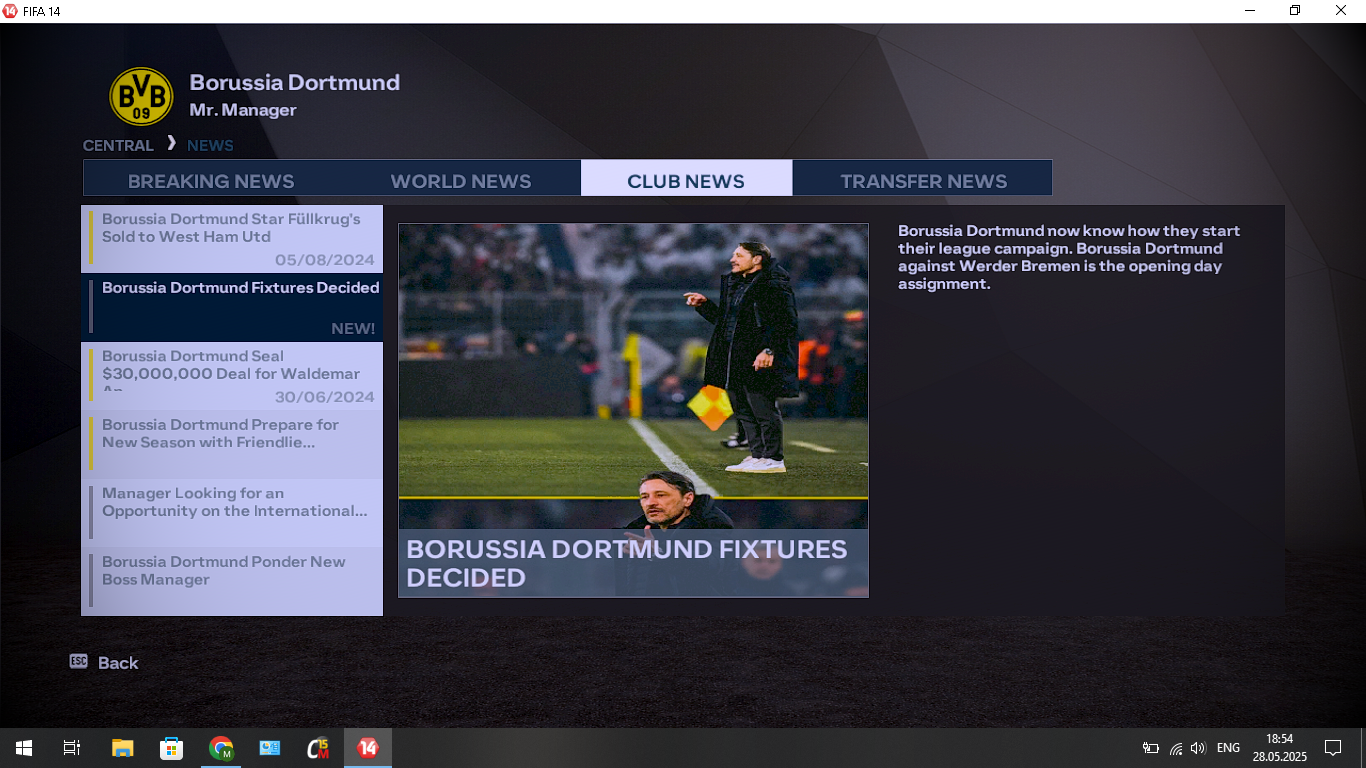Screen dimensions: 1366x768
Task: Open the Prepare for New Season story
Action: [232, 444]
